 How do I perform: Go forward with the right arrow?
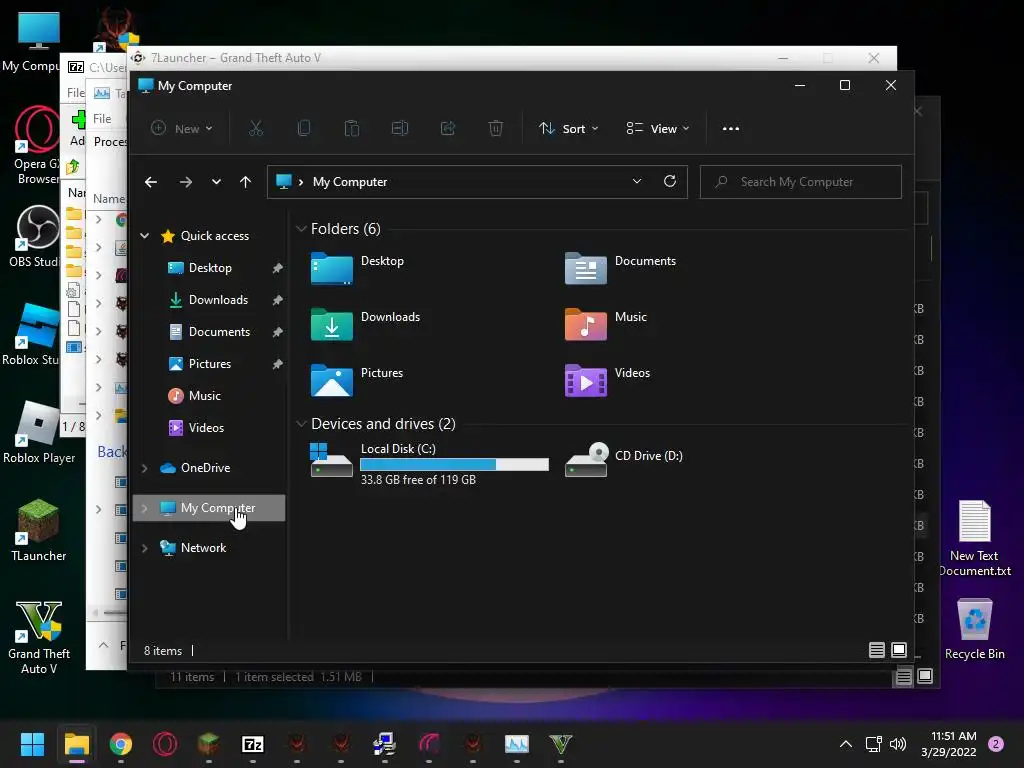click(186, 182)
